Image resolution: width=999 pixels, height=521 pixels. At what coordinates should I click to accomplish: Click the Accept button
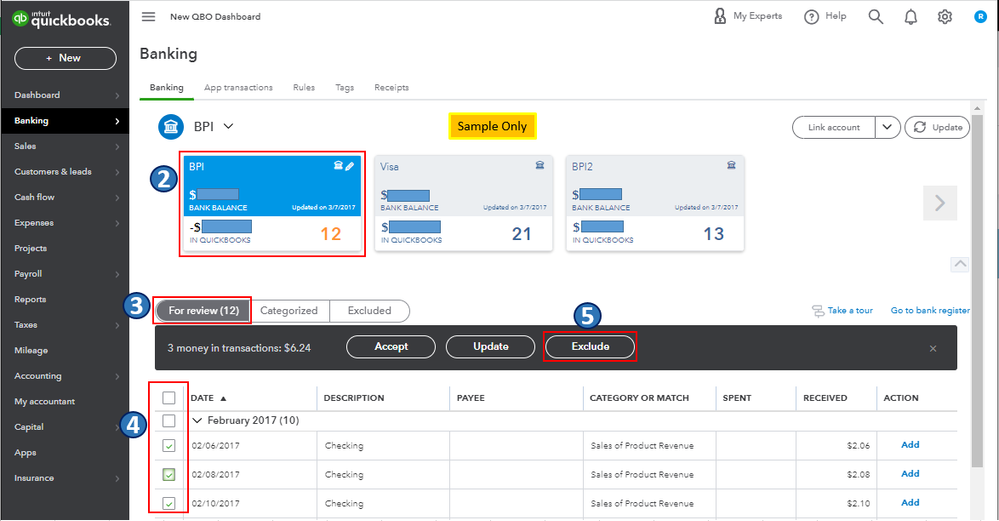[391, 346]
